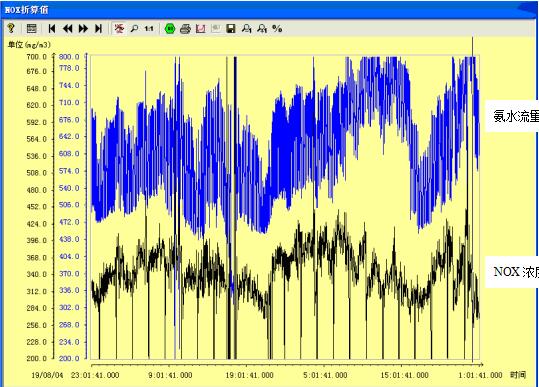This screenshot has height=387, width=539.
Task: Open the trend settings list icon
Action: (31, 28)
